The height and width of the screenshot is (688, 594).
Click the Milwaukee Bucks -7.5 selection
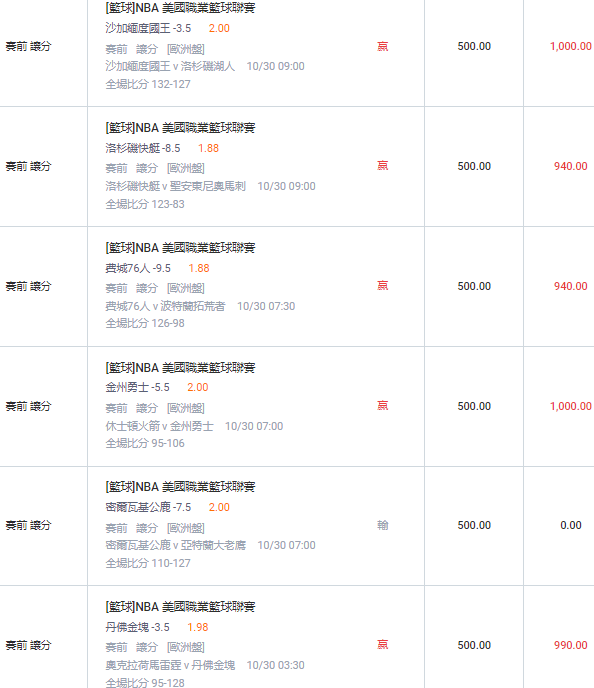pyautogui.click(x=148, y=507)
